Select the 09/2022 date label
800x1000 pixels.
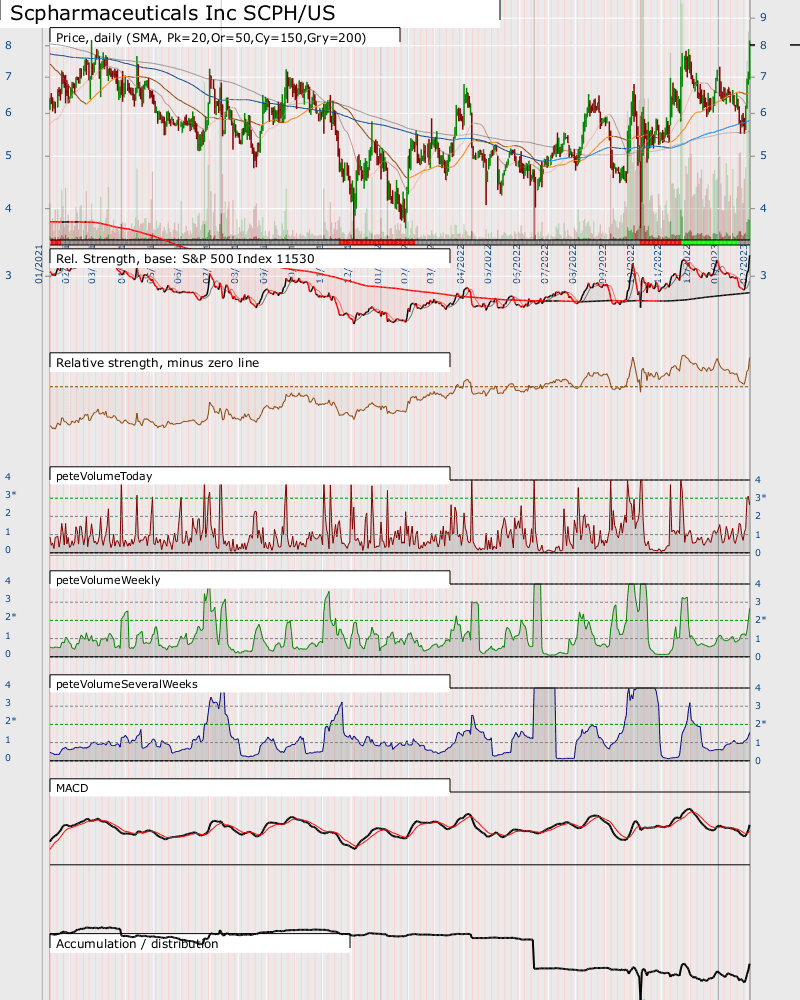point(602,264)
